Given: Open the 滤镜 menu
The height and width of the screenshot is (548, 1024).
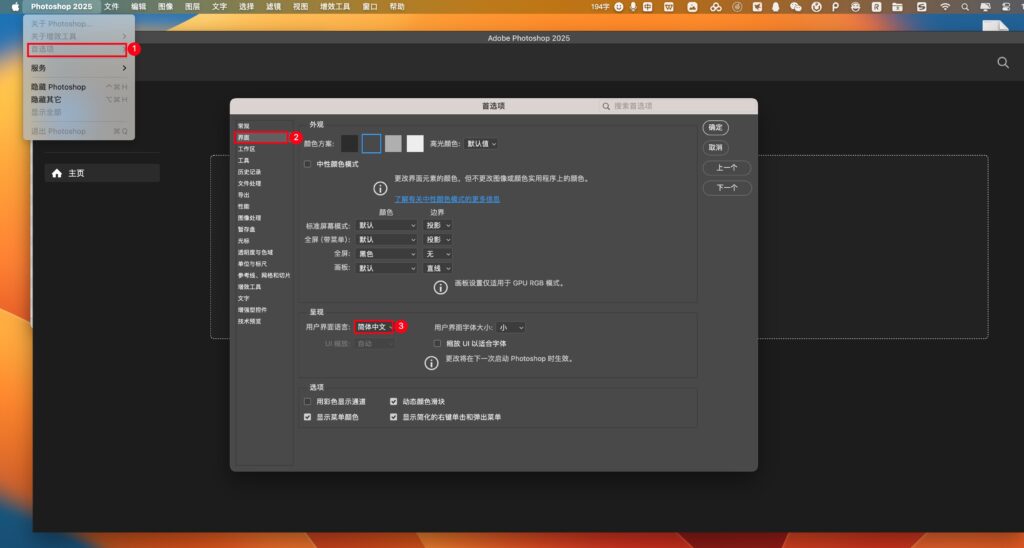Looking at the screenshot, I should coord(274,7).
